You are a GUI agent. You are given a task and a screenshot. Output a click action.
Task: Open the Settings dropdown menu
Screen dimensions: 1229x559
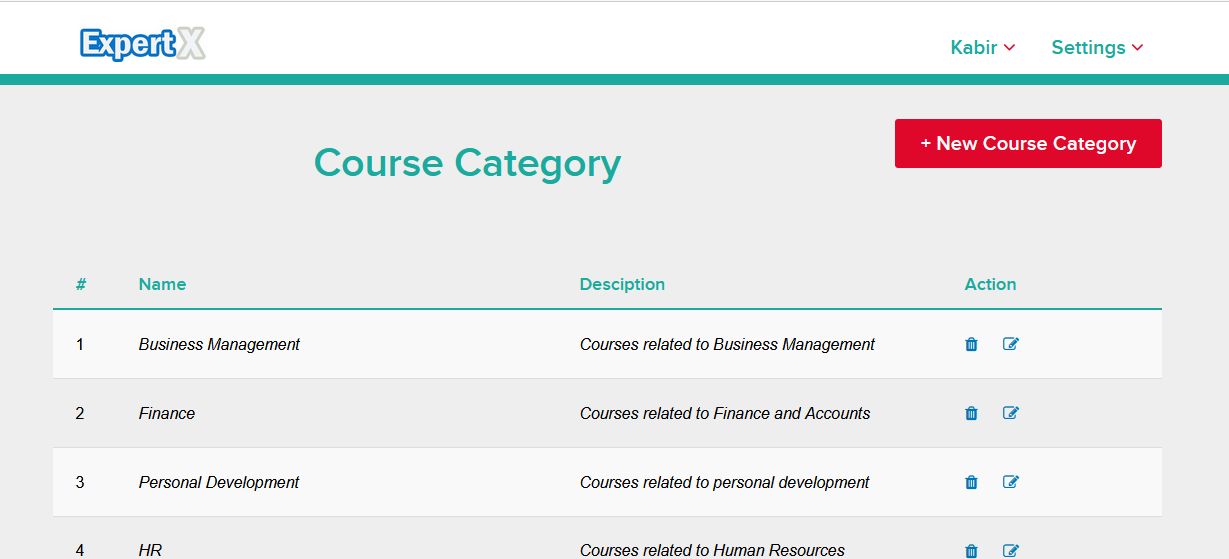pyautogui.click(x=1096, y=47)
